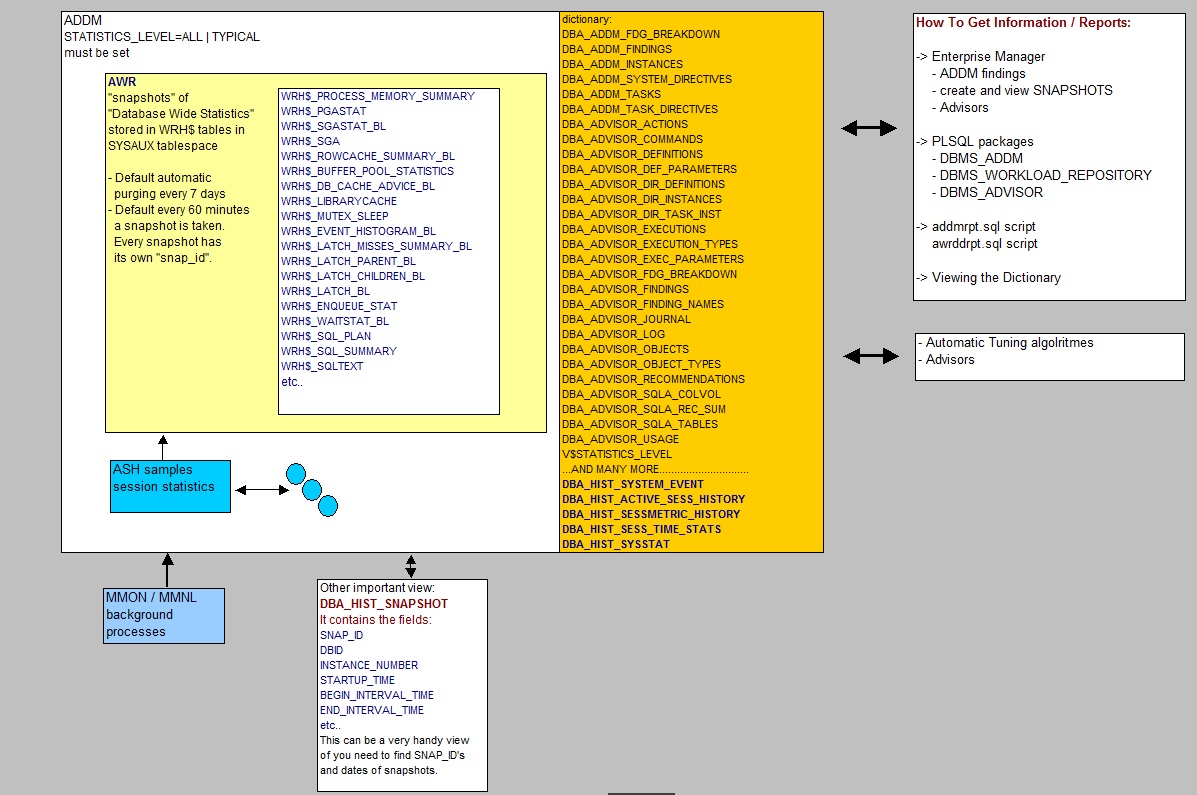Click the DBA_HIST_SNAPSHOT heading
This screenshot has width=1197, height=795.
tap(384, 604)
